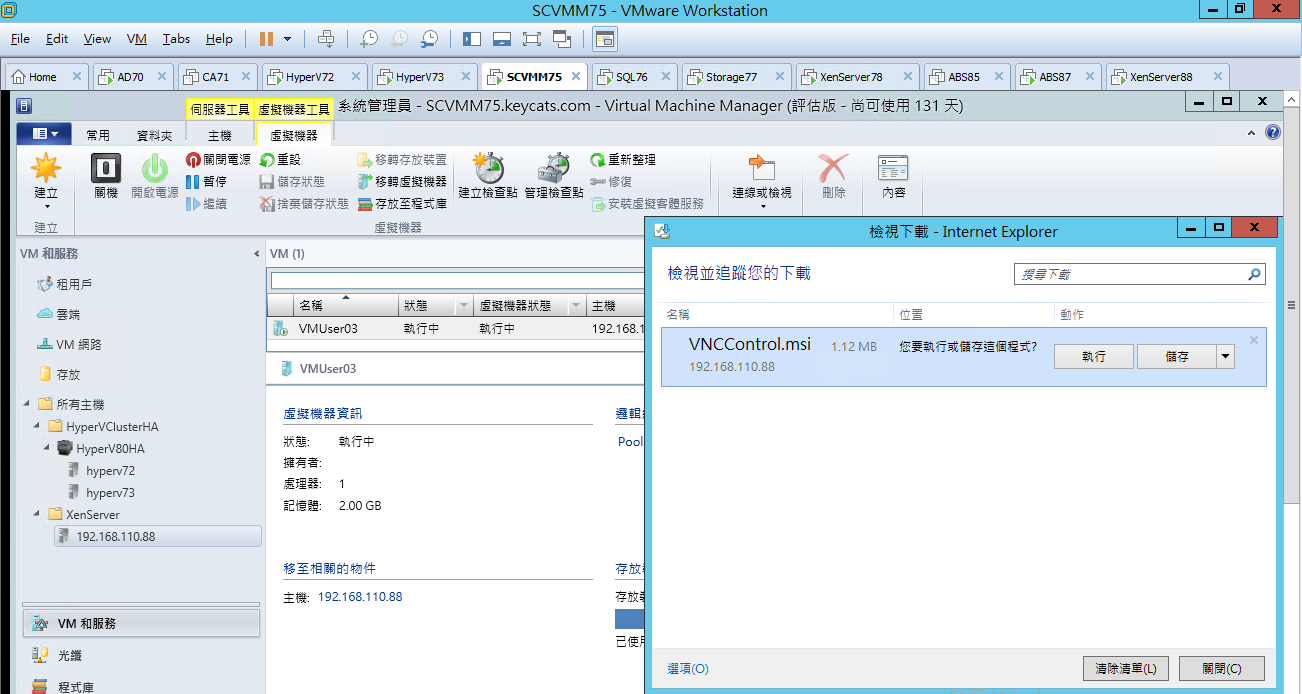Select the VMUser03 row in VM list
Viewport: 1302px width, 694px height.
[456, 328]
